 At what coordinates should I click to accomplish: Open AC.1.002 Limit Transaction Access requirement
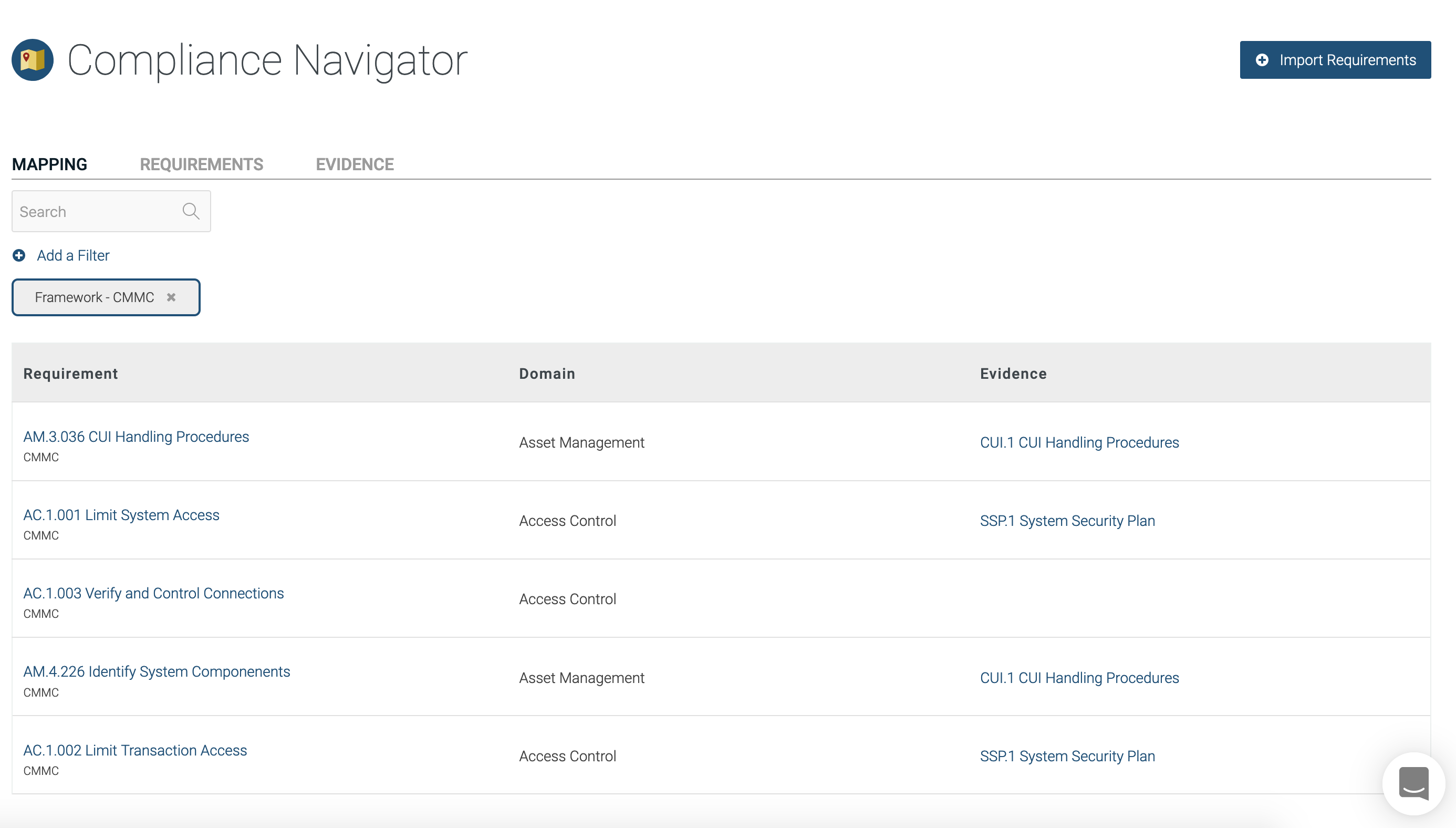(135, 750)
